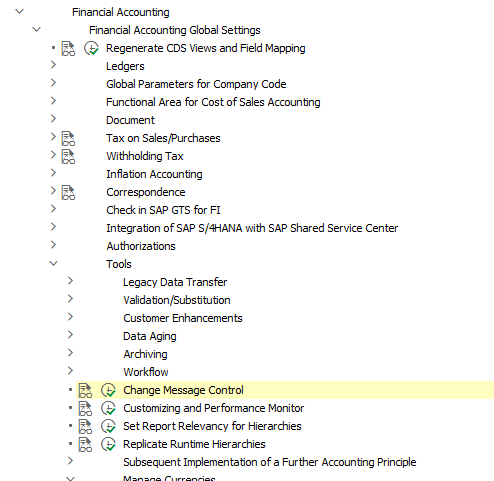Open documentation icon for Set Report Relevancy
This screenshot has height=481, width=494.
(85, 426)
